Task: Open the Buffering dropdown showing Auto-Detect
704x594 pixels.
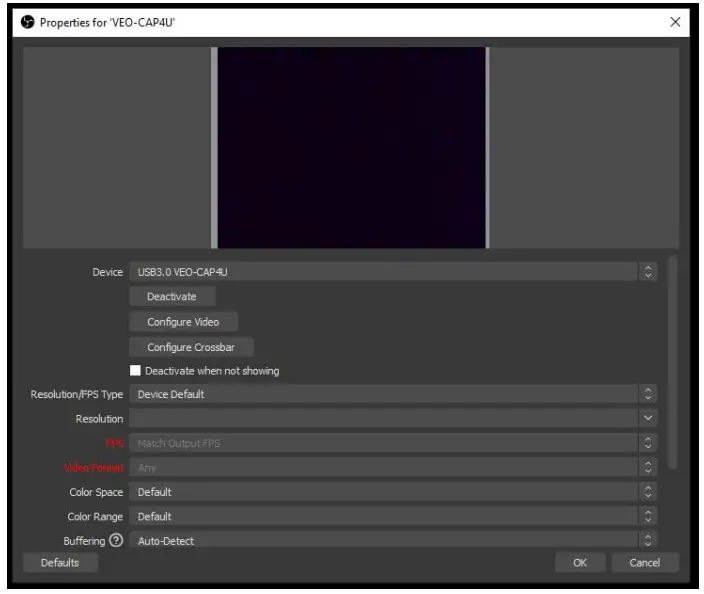Action: pos(393,540)
